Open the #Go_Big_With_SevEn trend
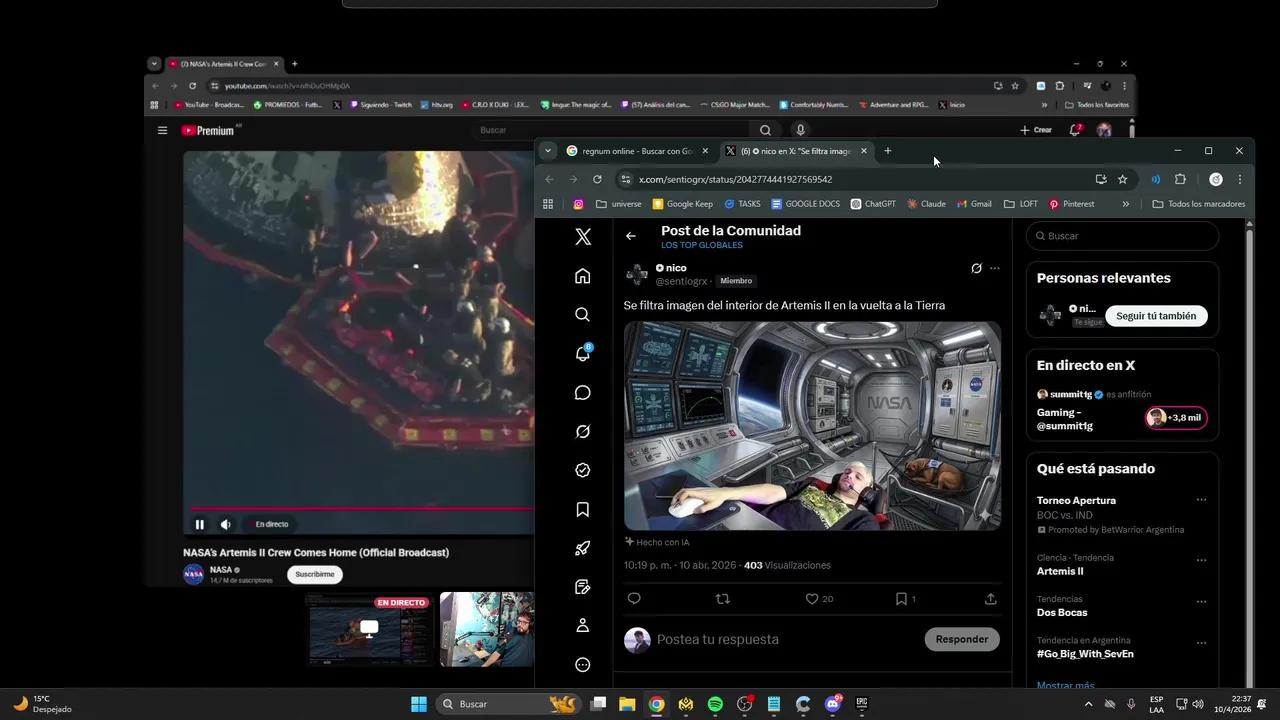 pos(1085,654)
